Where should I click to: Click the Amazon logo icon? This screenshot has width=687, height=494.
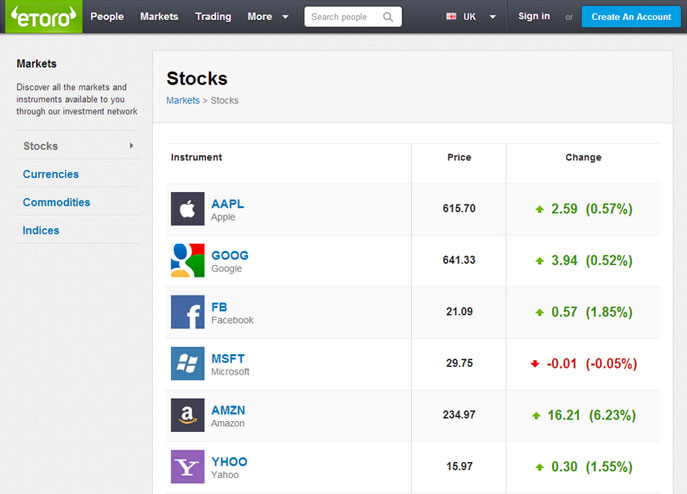click(x=188, y=415)
